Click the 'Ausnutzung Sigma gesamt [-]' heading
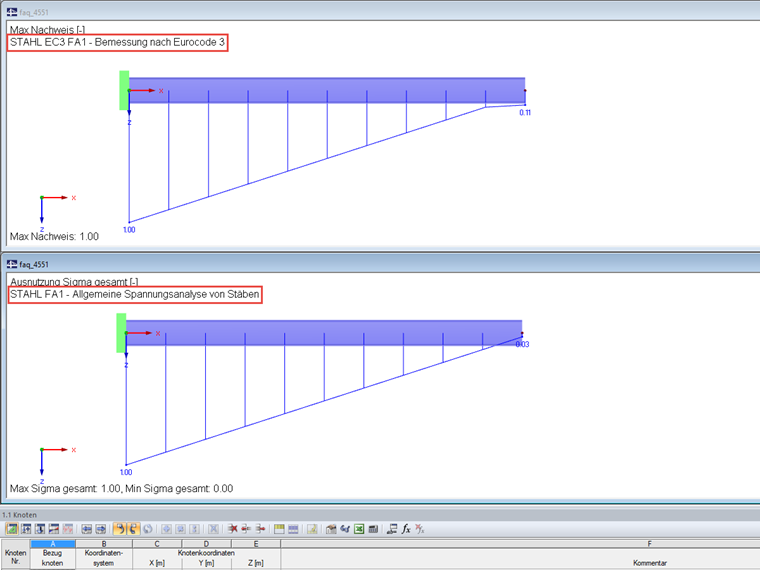Screen dimensions: 760x570 (74, 281)
